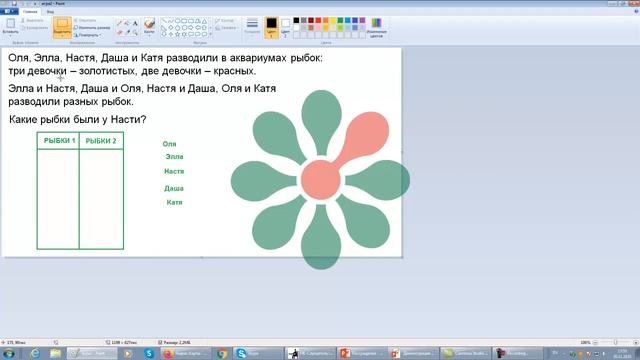Open Internet Explorer from the taskbar
Screen dimensions: 640x360
tap(35, 353)
